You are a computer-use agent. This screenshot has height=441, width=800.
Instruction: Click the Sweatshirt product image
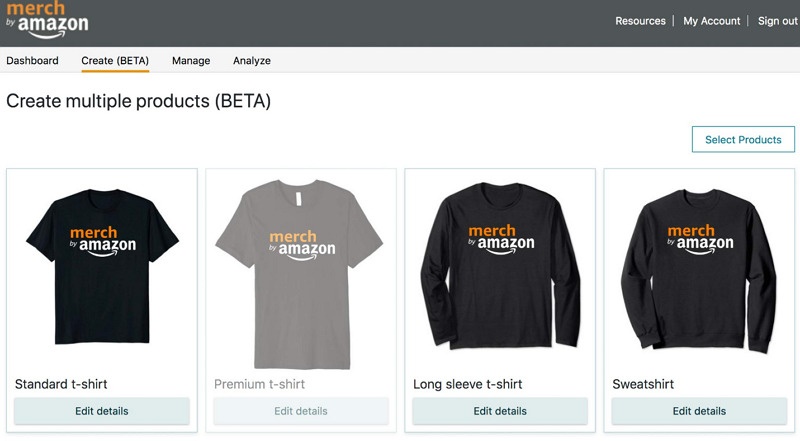[699, 270]
